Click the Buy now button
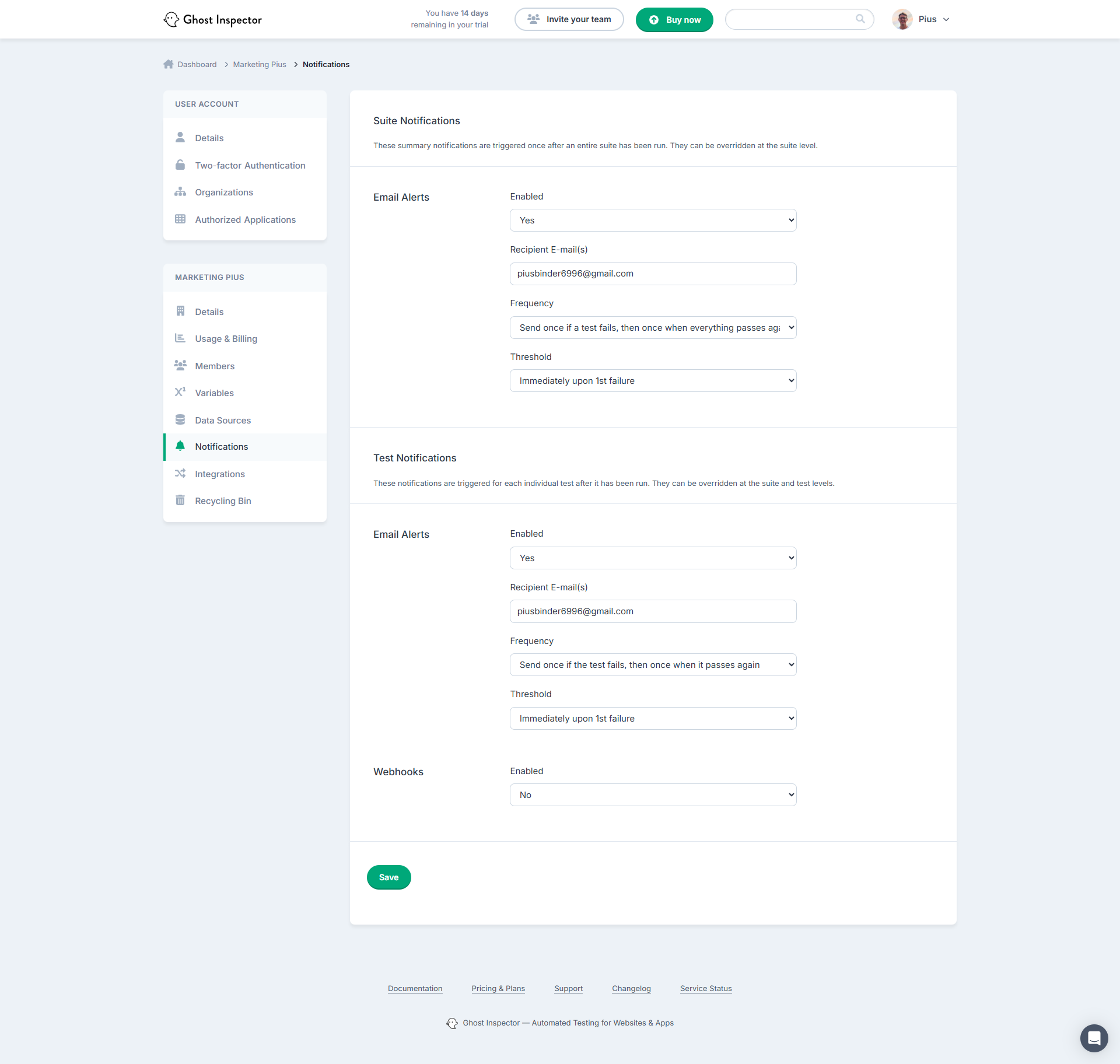 tap(674, 20)
